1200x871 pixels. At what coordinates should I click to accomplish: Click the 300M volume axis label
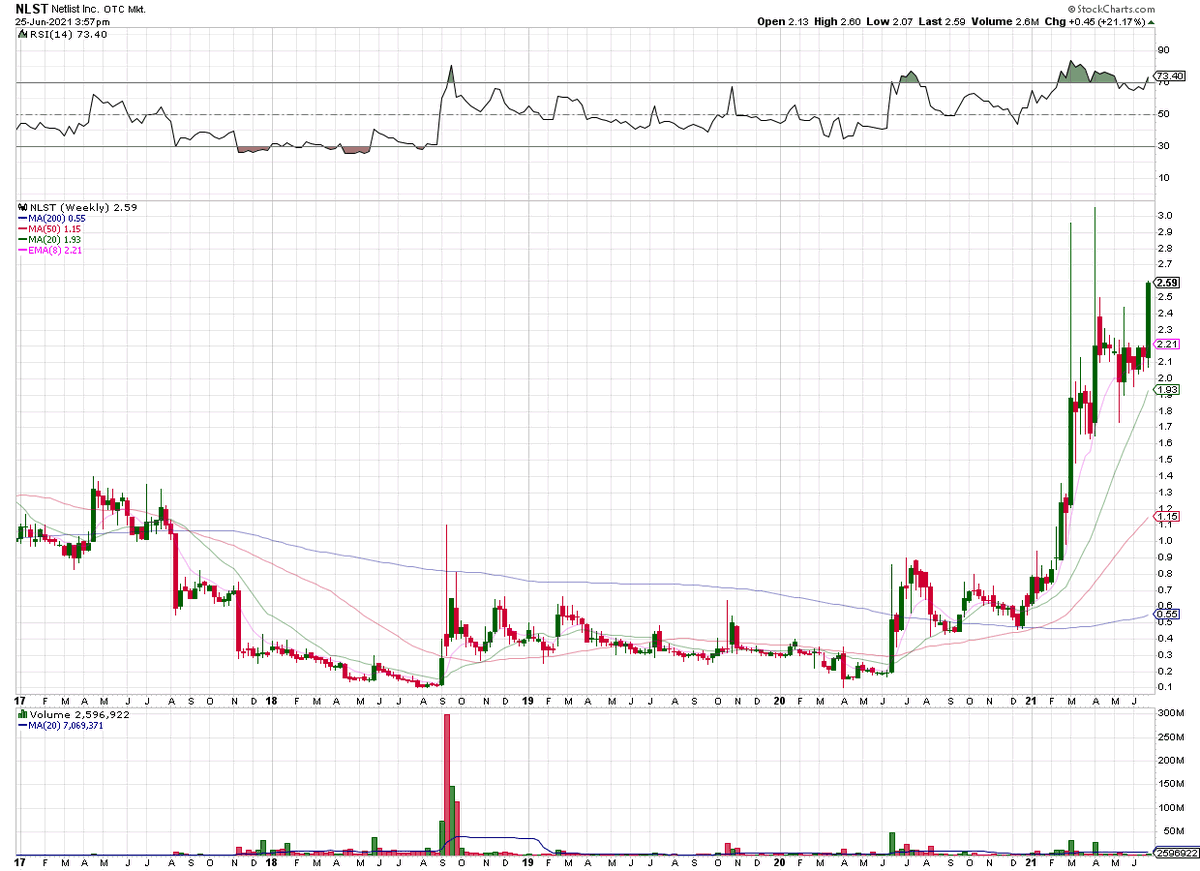(1170, 712)
